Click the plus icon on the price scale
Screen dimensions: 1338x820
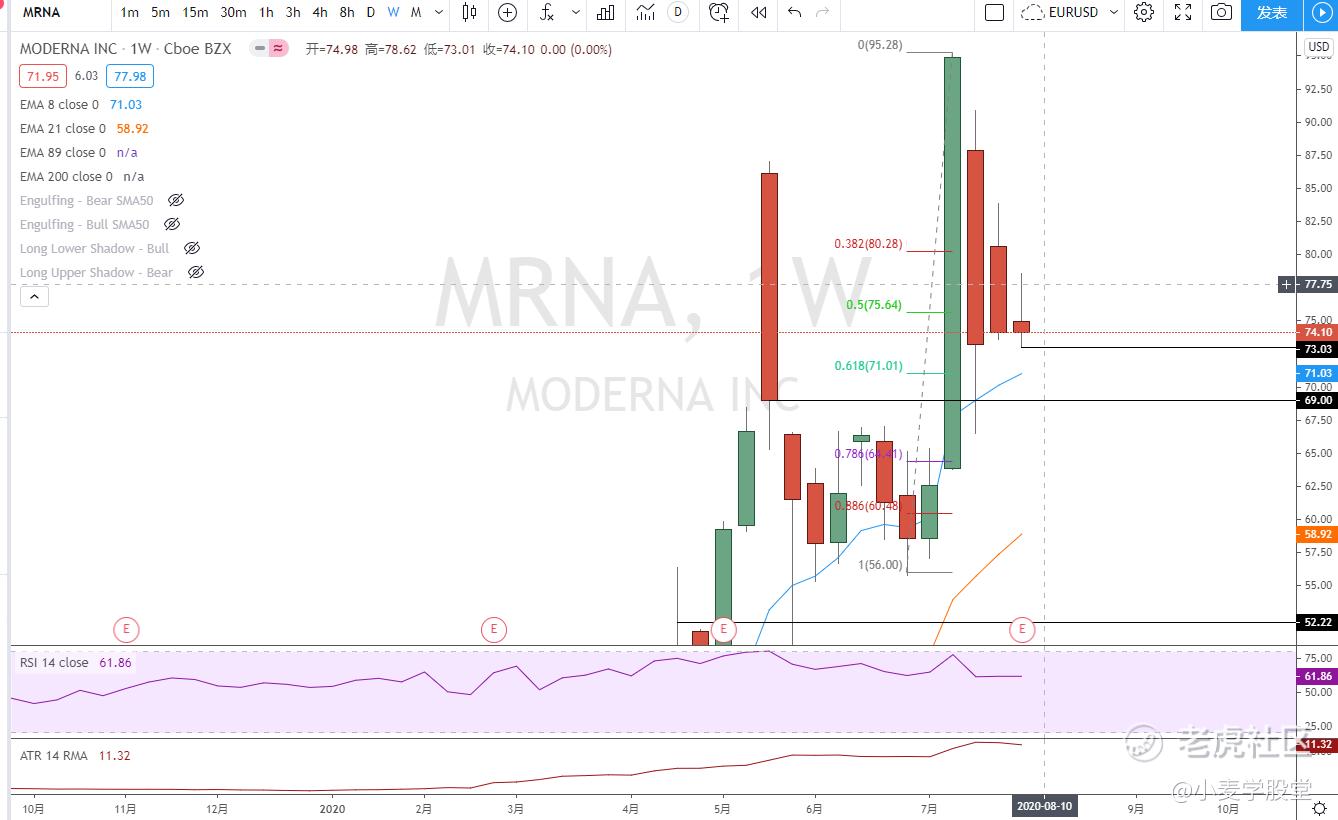point(1287,285)
